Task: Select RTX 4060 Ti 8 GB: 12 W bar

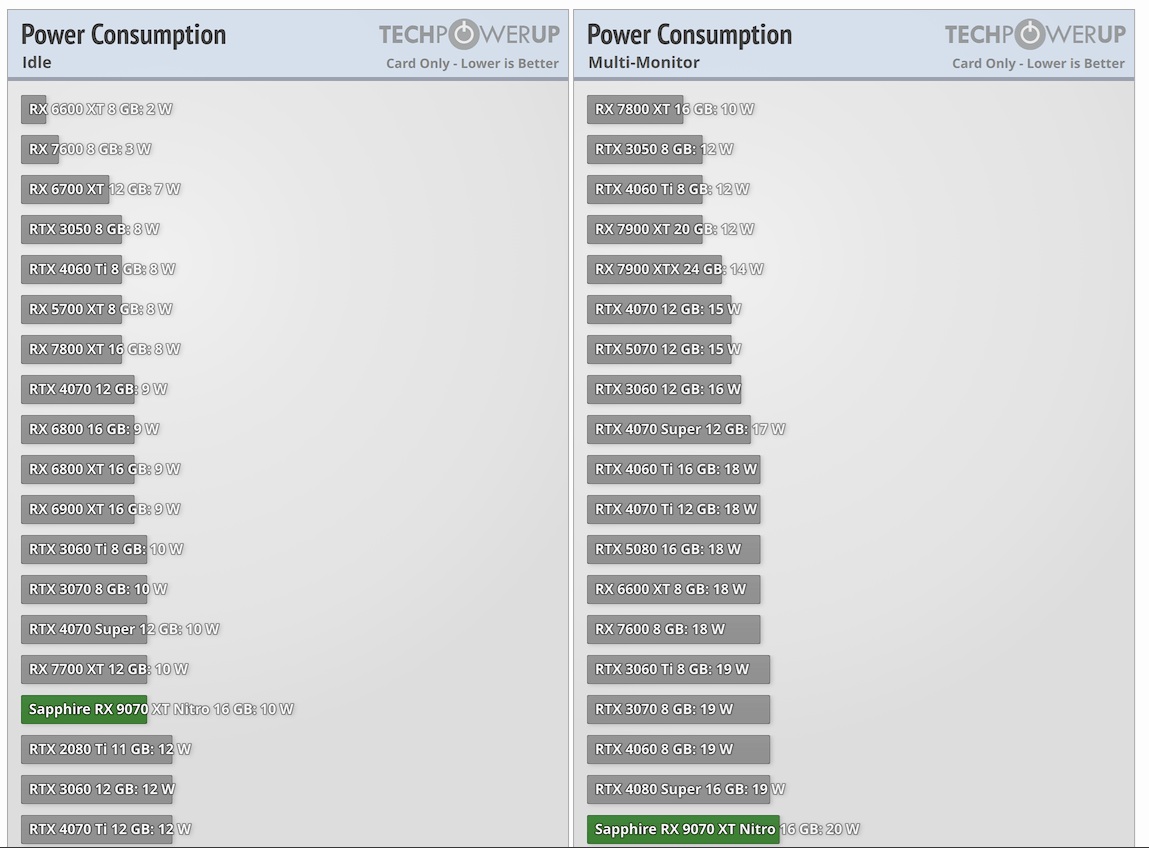Action: pyautogui.click(x=645, y=189)
